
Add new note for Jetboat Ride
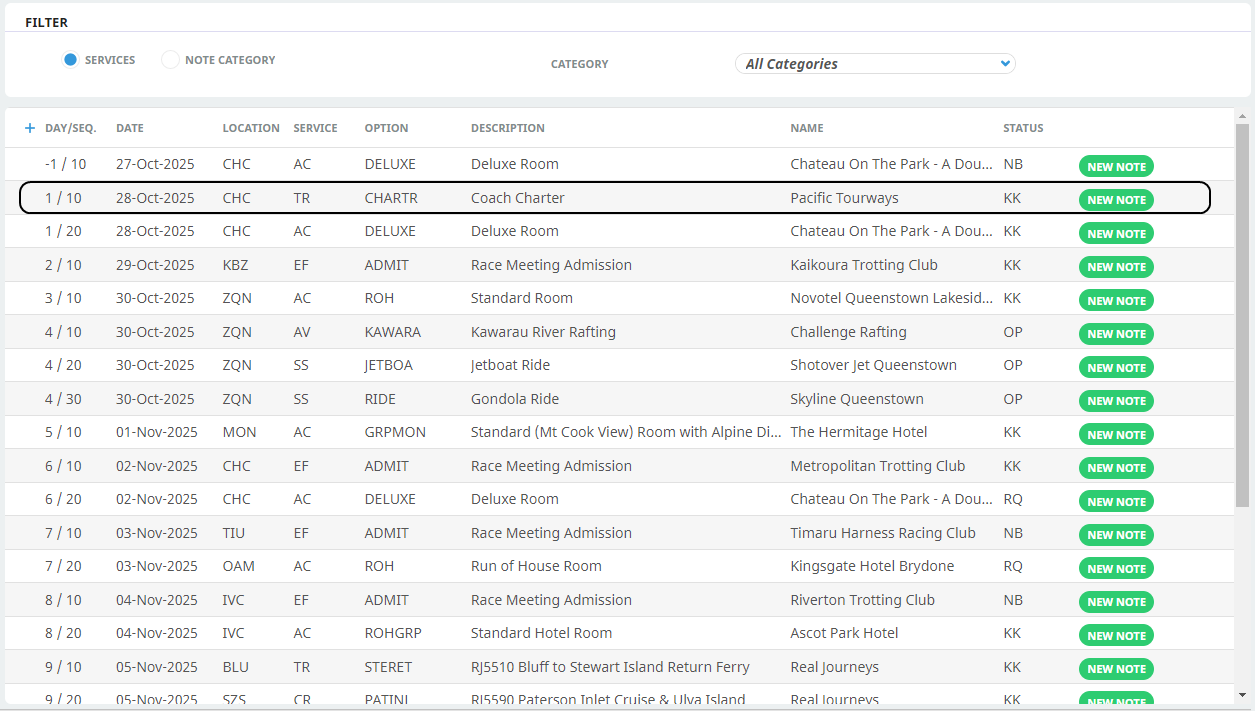click(x=1116, y=368)
